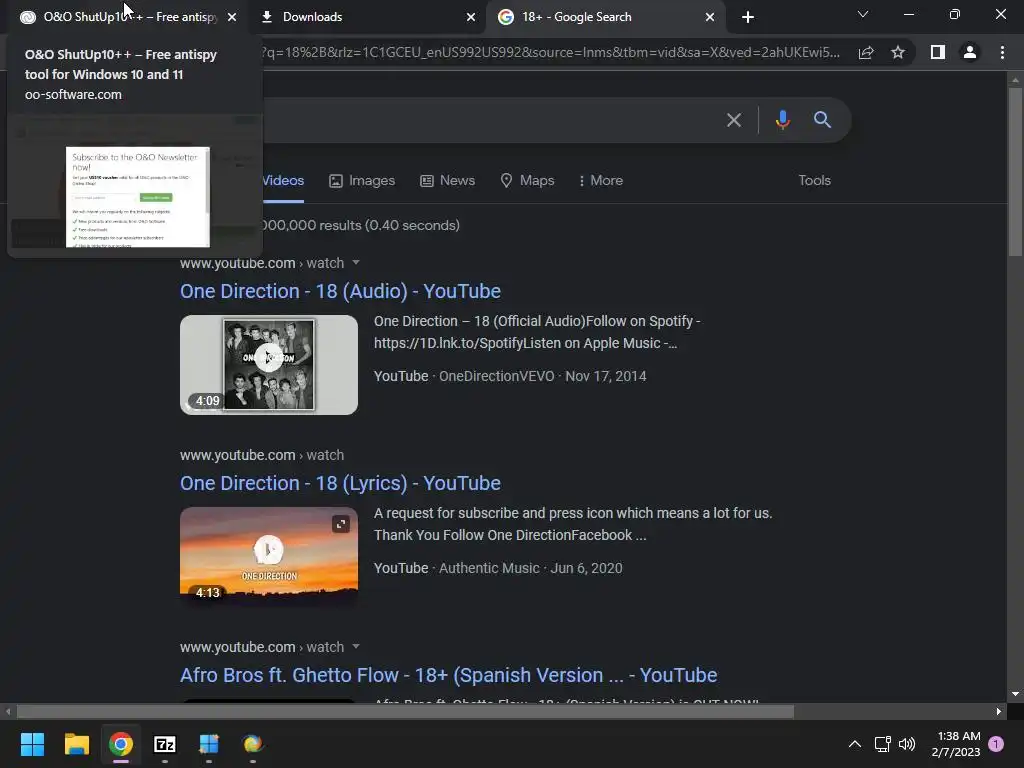The height and width of the screenshot is (768, 1024).
Task: Open the Chrome three-dot menu
Action: [1002, 52]
